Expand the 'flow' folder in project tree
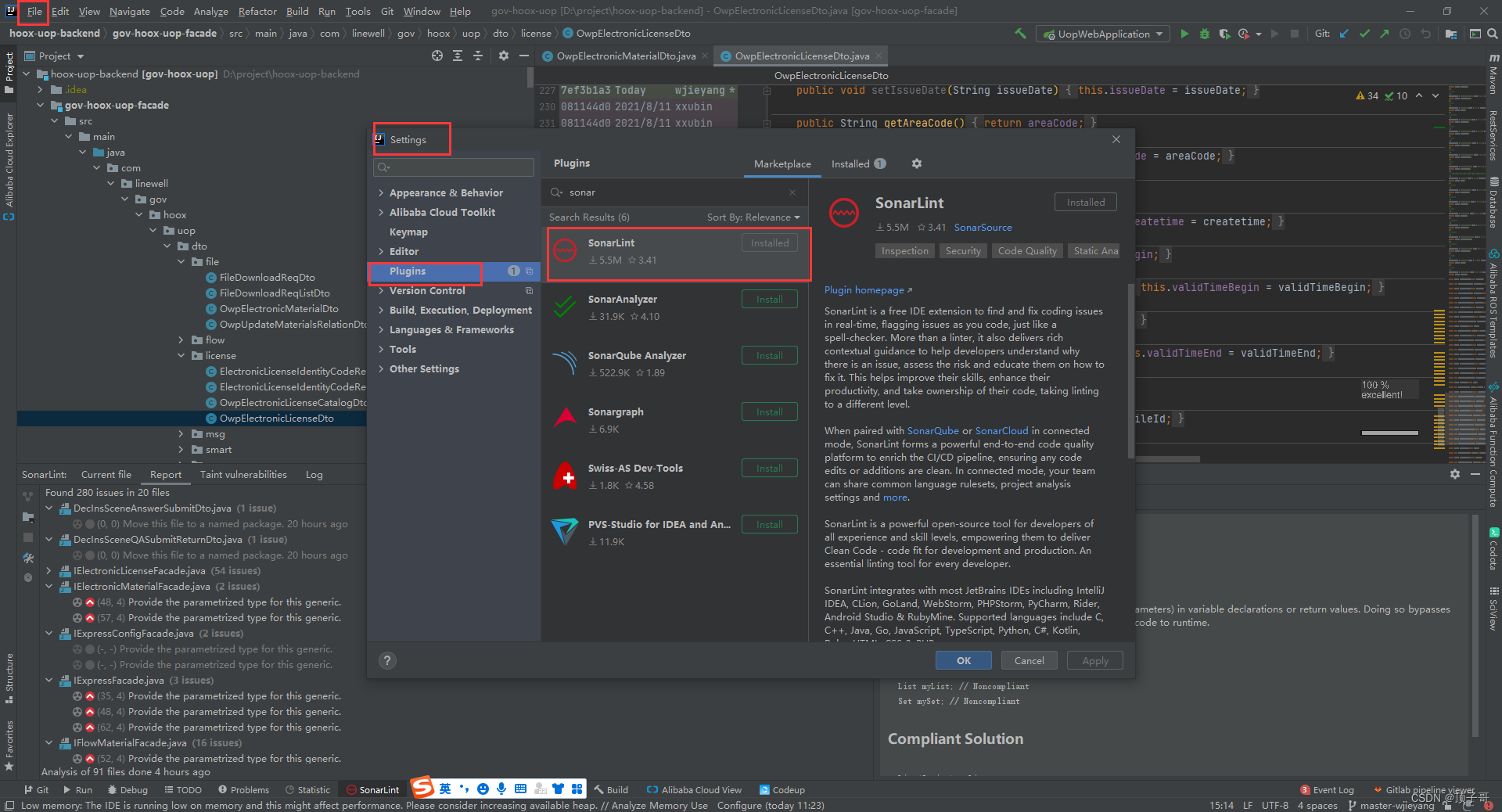1502x812 pixels. click(x=181, y=340)
